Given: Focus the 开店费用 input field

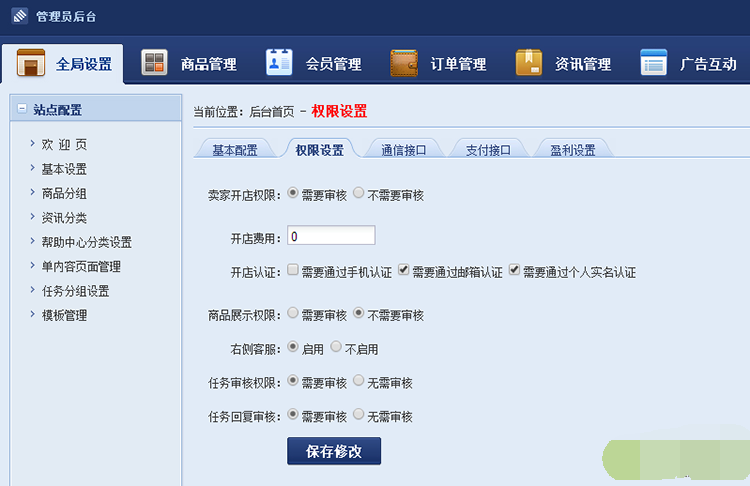Looking at the screenshot, I should (x=331, y=235).
